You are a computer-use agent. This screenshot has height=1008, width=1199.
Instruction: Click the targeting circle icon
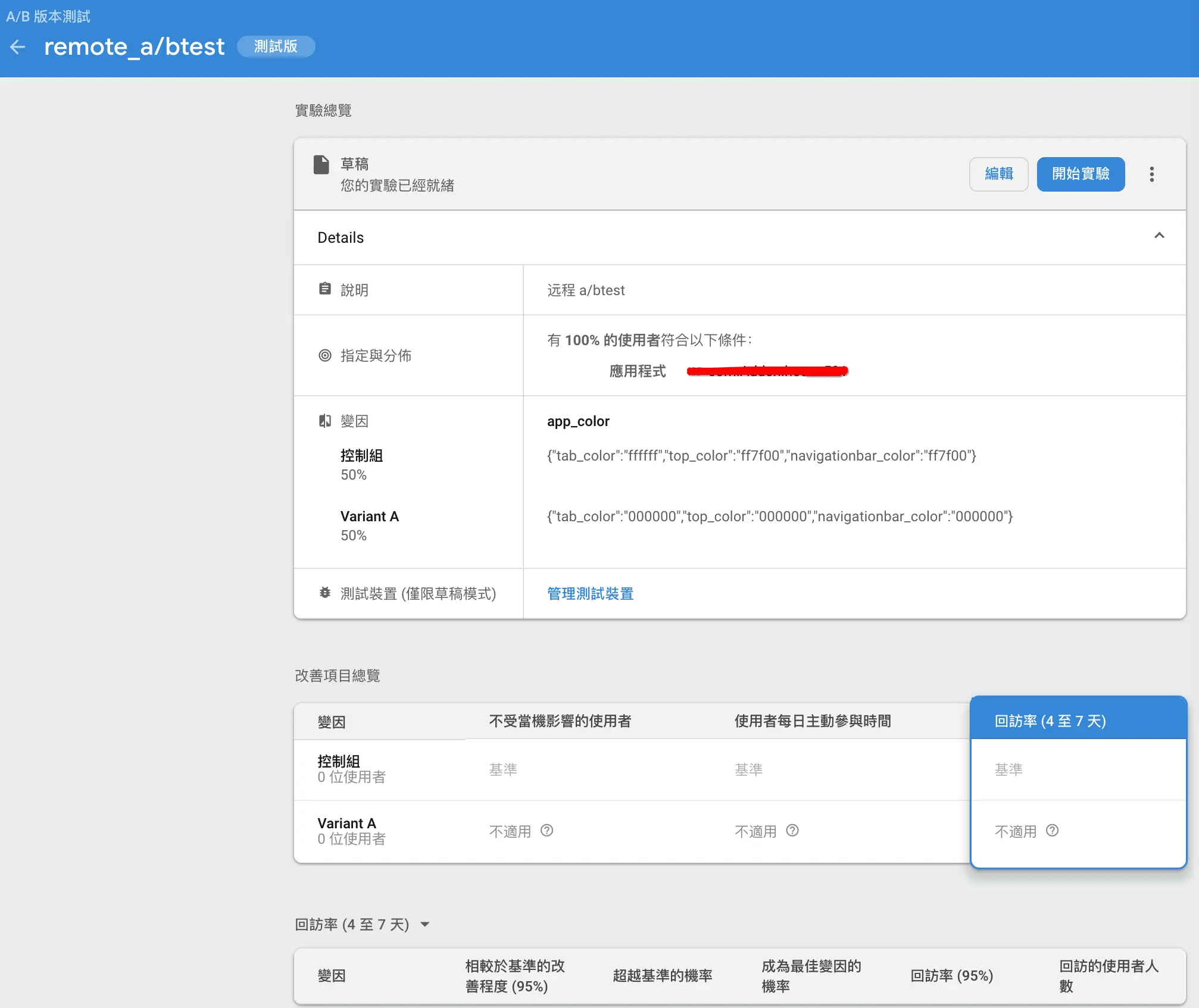coord(324,355)
